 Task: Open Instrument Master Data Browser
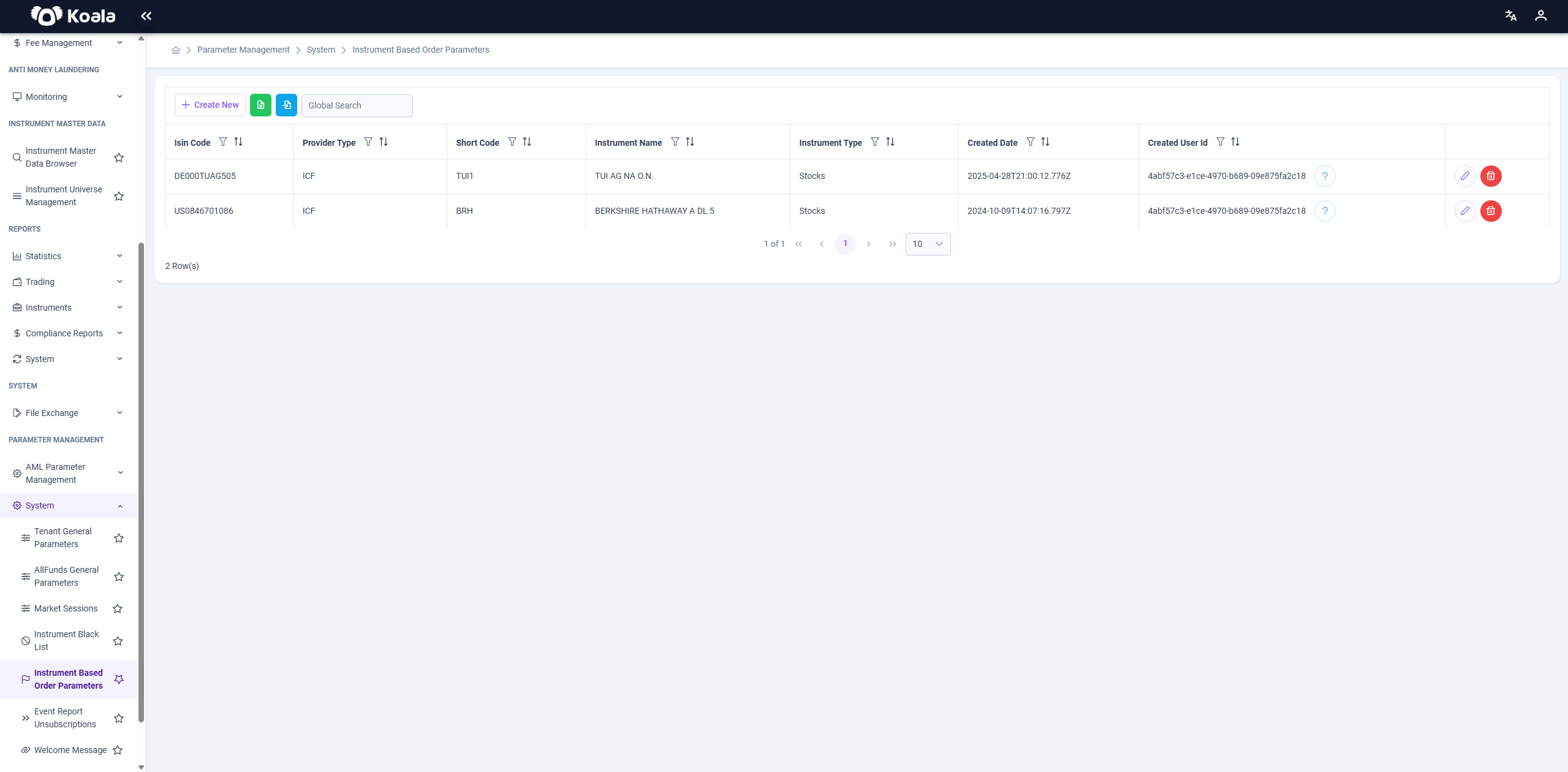coord(61,157)
